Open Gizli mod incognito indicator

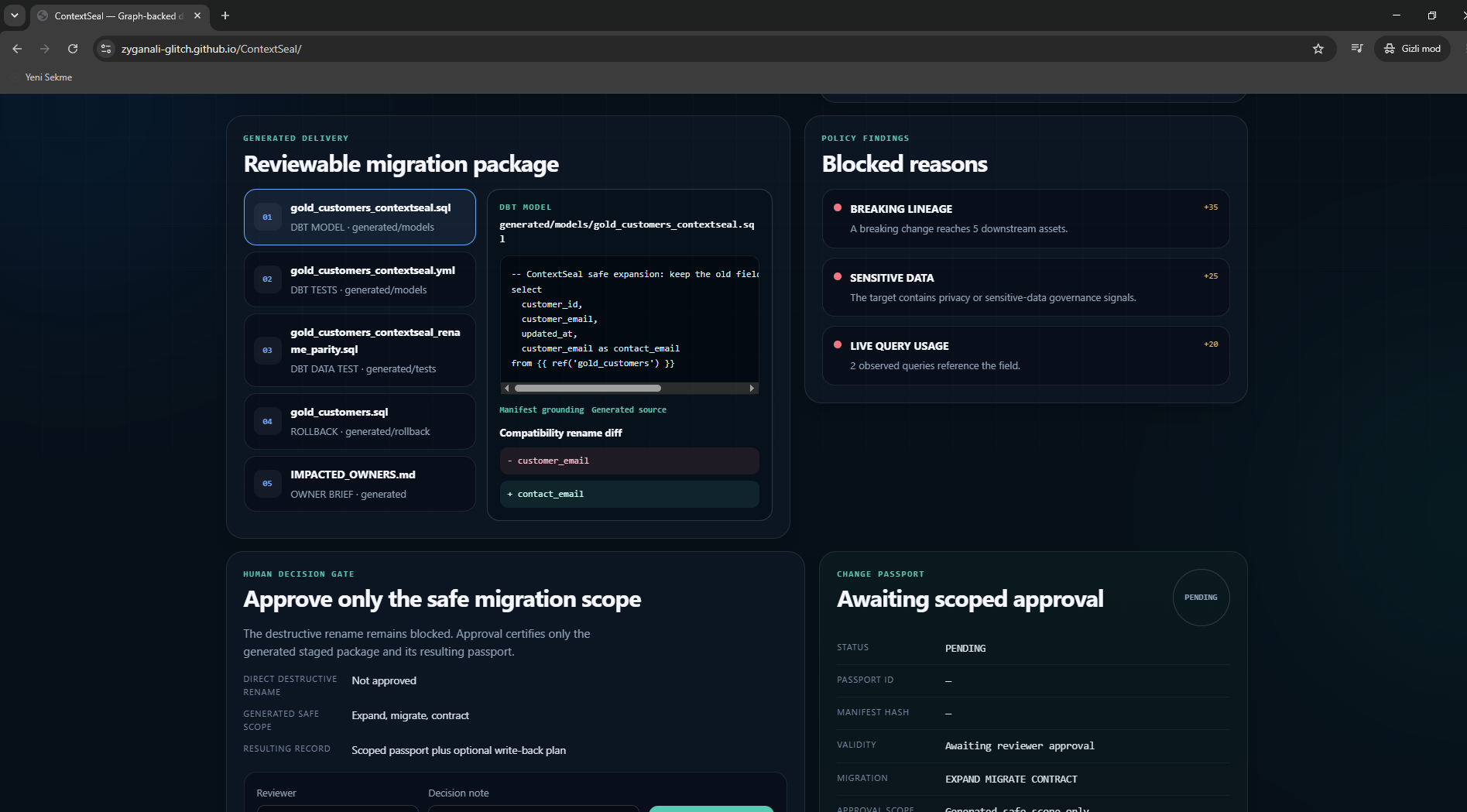[x=1412, y=49]
